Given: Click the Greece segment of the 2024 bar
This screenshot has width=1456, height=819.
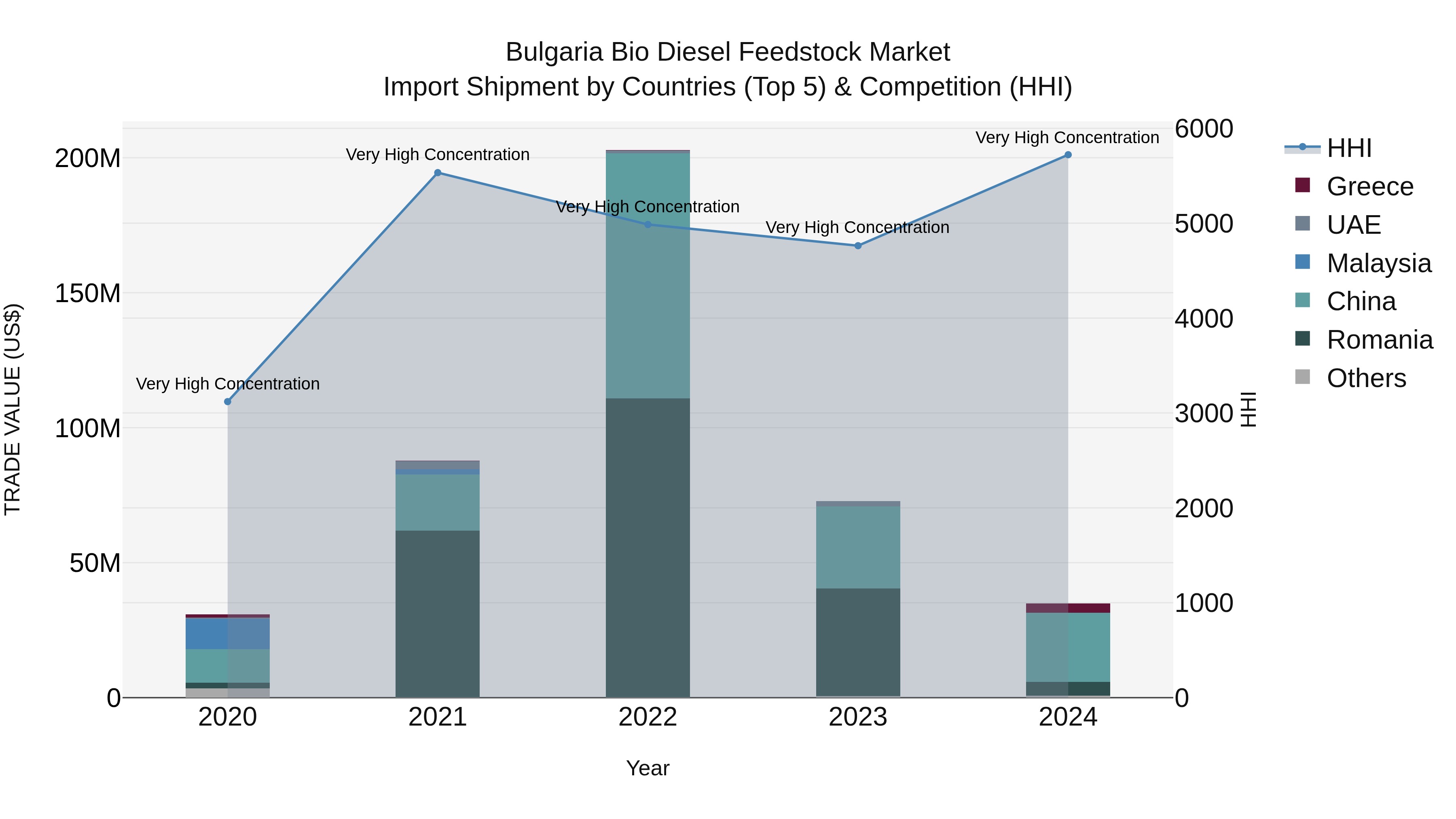Looking at the screenshot, I should [x=1068, y=608].
